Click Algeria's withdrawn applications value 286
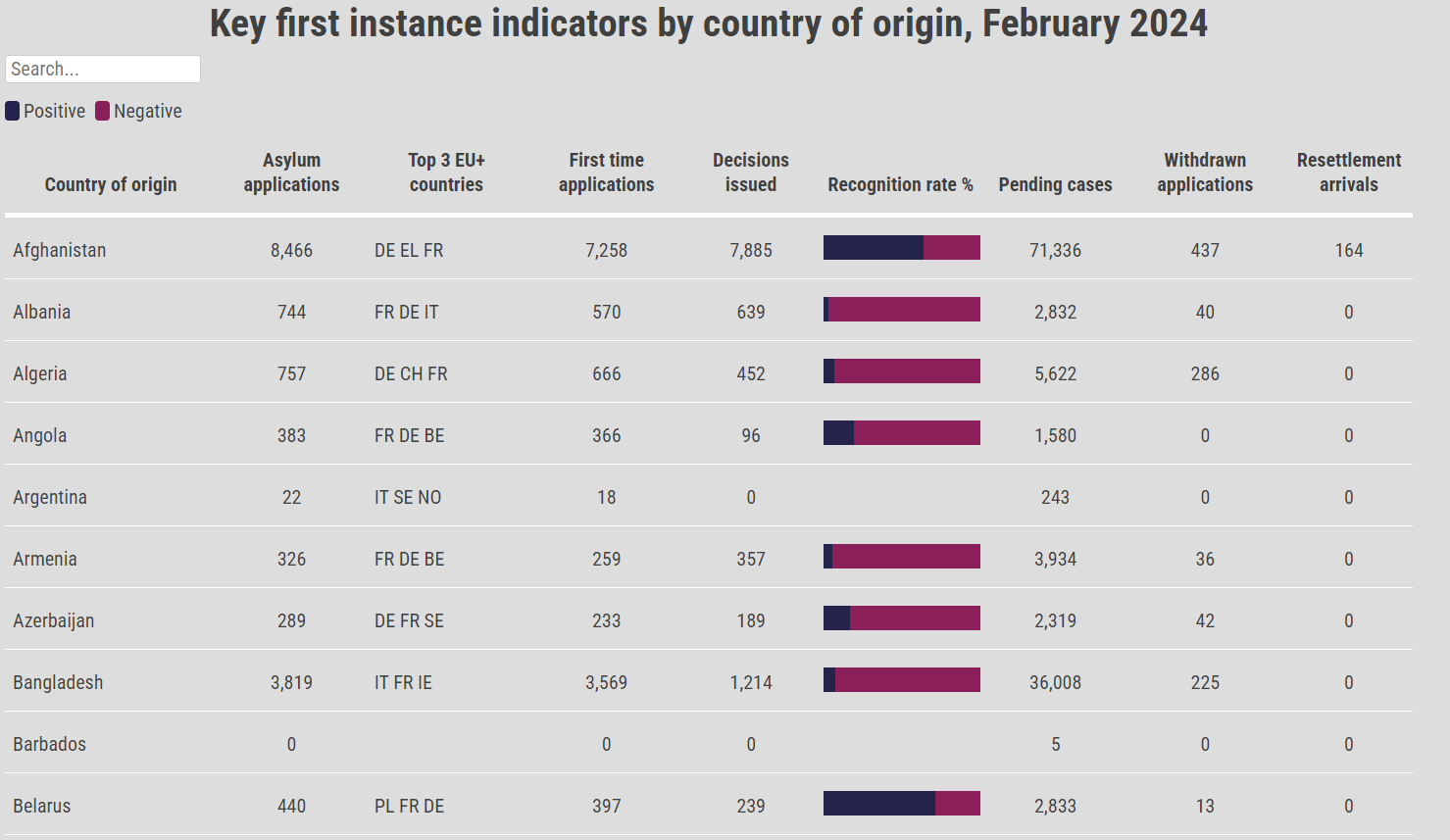 tap(1205, 373)
